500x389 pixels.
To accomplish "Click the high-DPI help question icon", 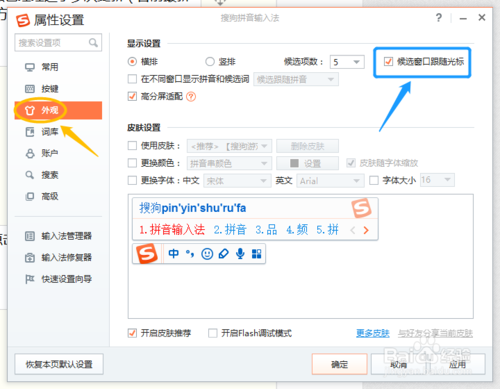I will coord(191,97).
